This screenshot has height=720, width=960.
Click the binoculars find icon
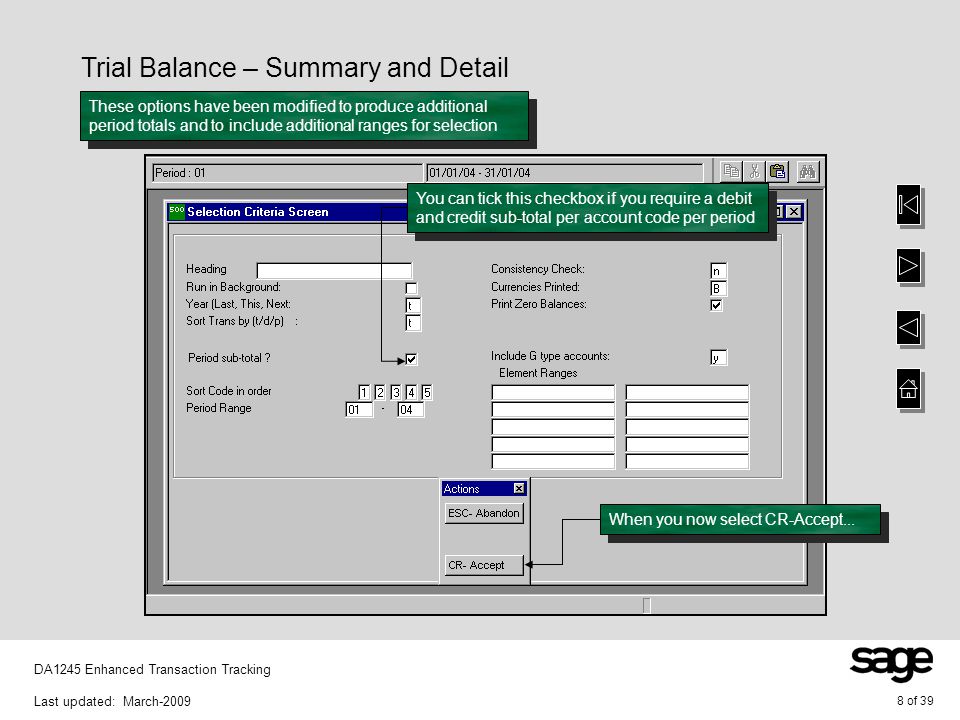click(808, 171)
